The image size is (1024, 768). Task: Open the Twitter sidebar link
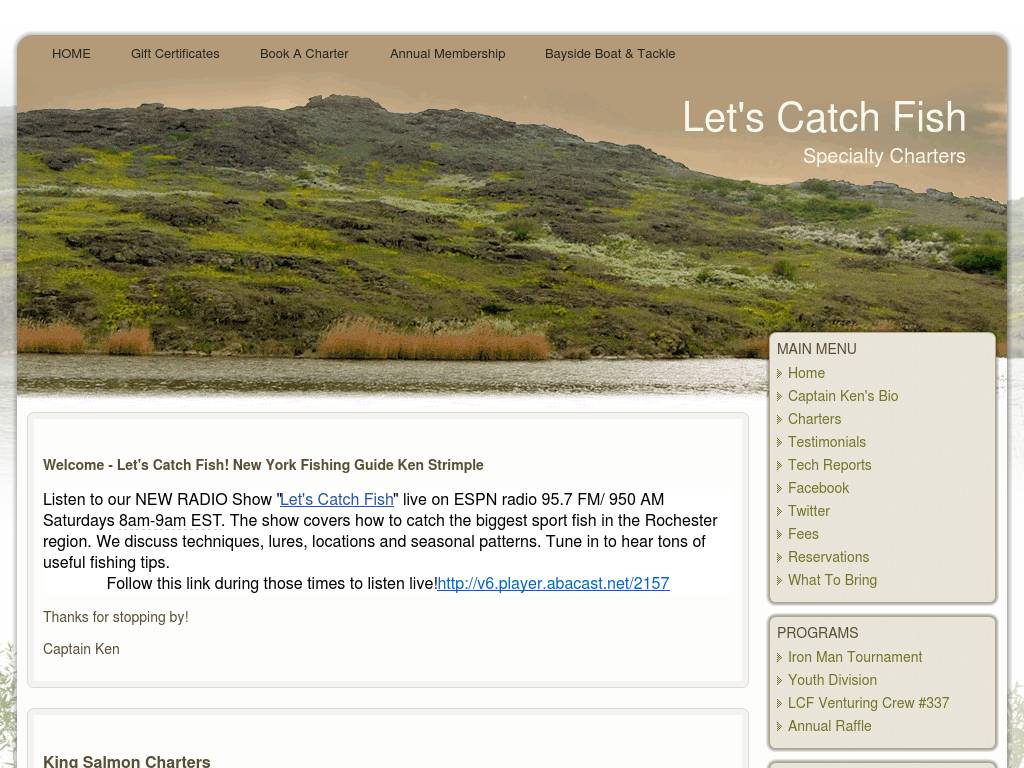click(x=808, y=511)
